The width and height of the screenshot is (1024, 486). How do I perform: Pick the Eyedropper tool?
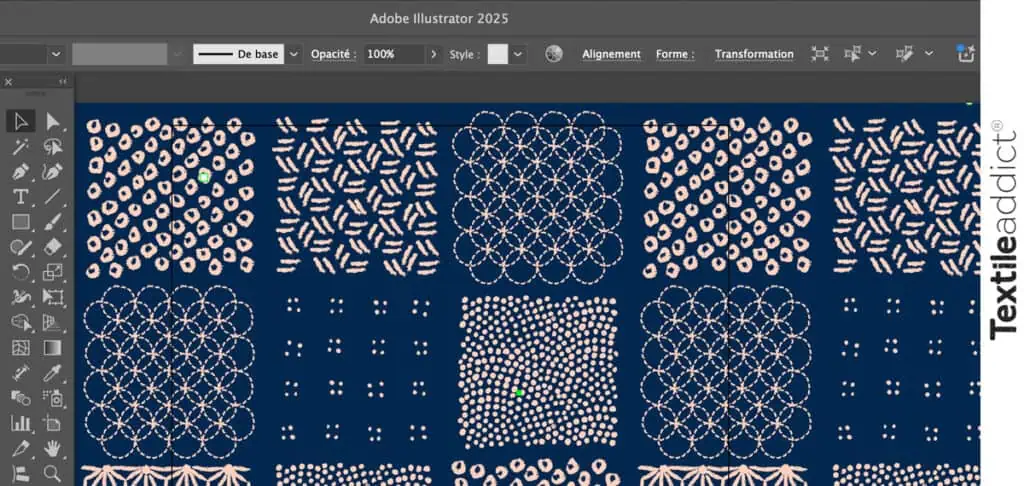pos(53,372)
